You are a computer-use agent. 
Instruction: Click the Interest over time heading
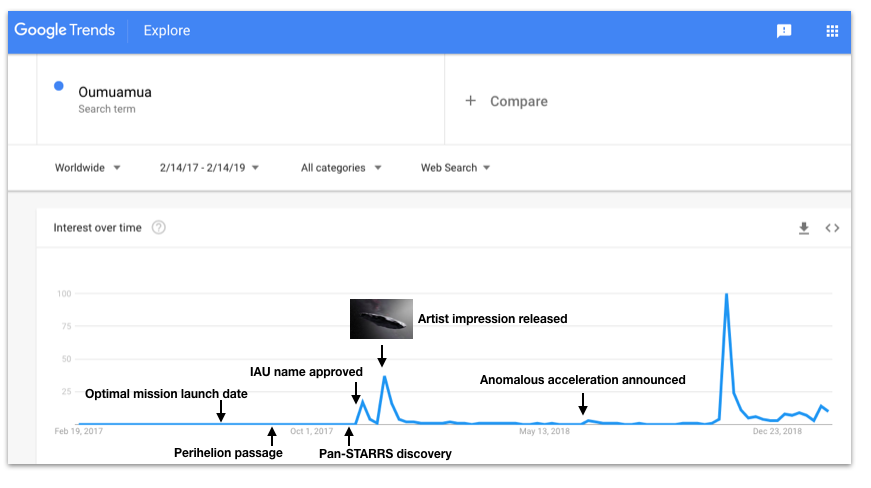(97, 228)
